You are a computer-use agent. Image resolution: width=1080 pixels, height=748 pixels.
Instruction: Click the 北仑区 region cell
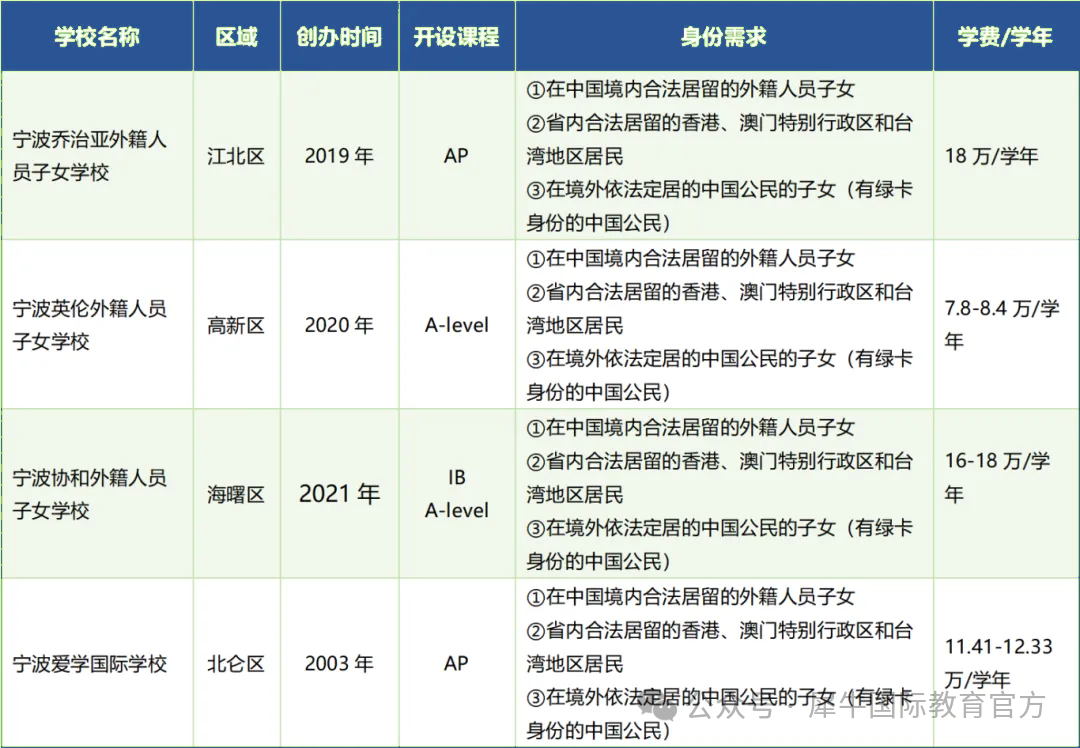coord(237,663)
